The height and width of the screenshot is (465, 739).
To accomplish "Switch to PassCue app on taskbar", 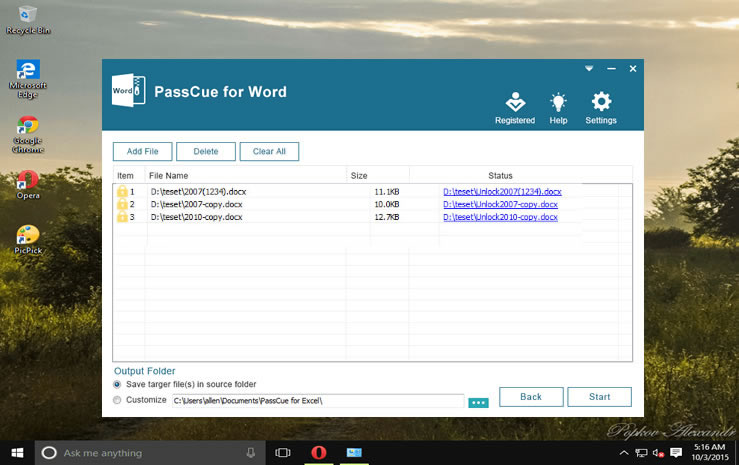I will point(354,453).
